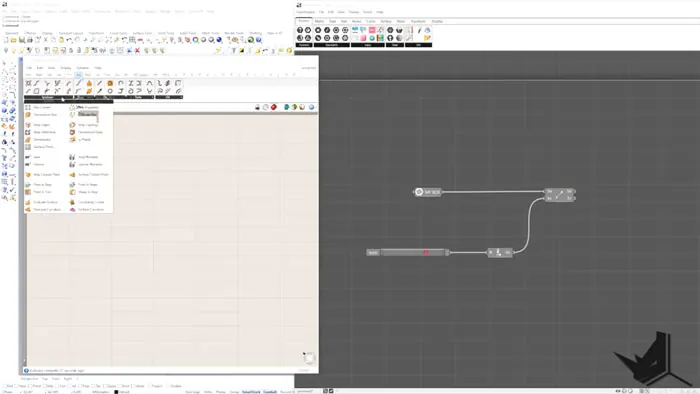700x394 pixels.
Task: Open Mesh tab in Grasshopper
Action: click(401, 21)
